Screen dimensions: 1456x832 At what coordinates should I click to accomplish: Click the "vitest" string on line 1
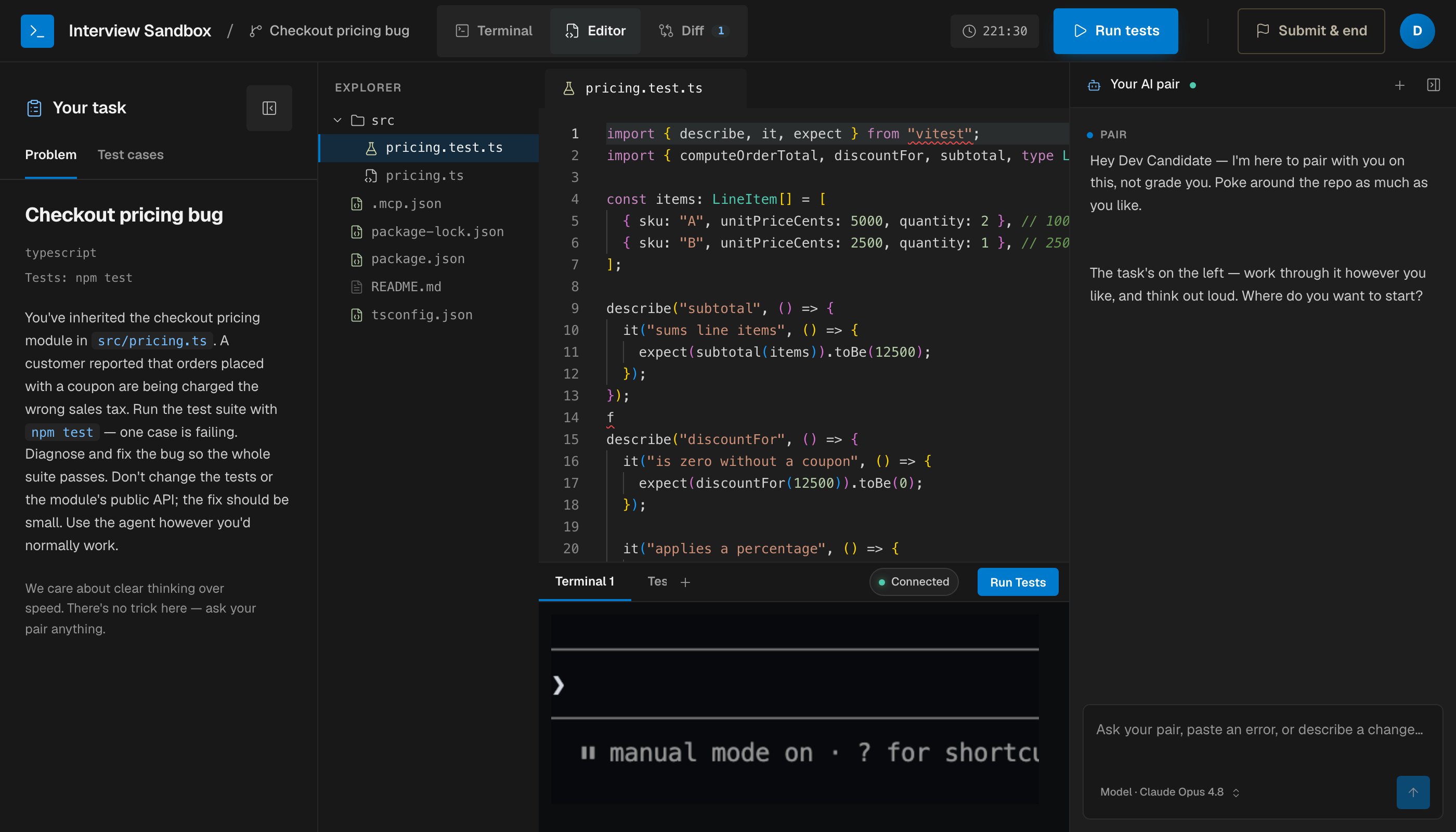[x=940, y=134]
